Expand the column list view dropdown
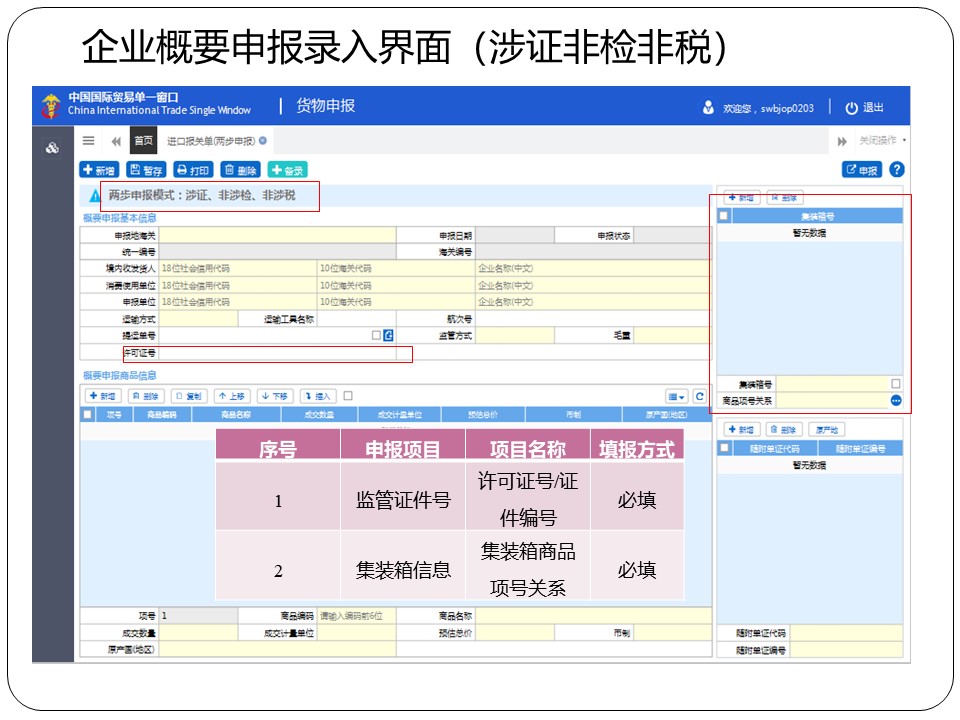This screenshot has height=720, width=960. coord(677,396)
